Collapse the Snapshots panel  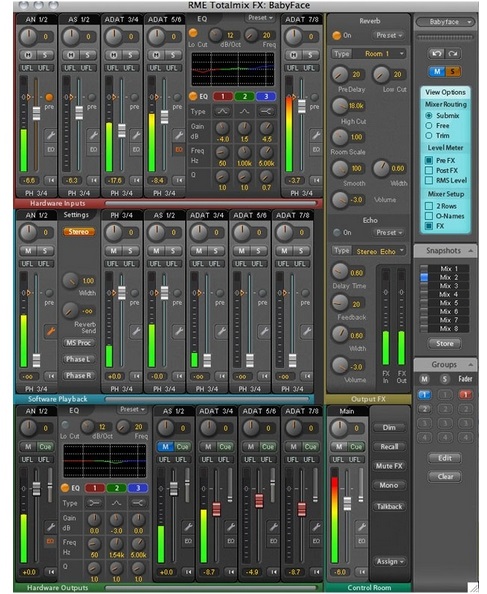coord(470,250)
